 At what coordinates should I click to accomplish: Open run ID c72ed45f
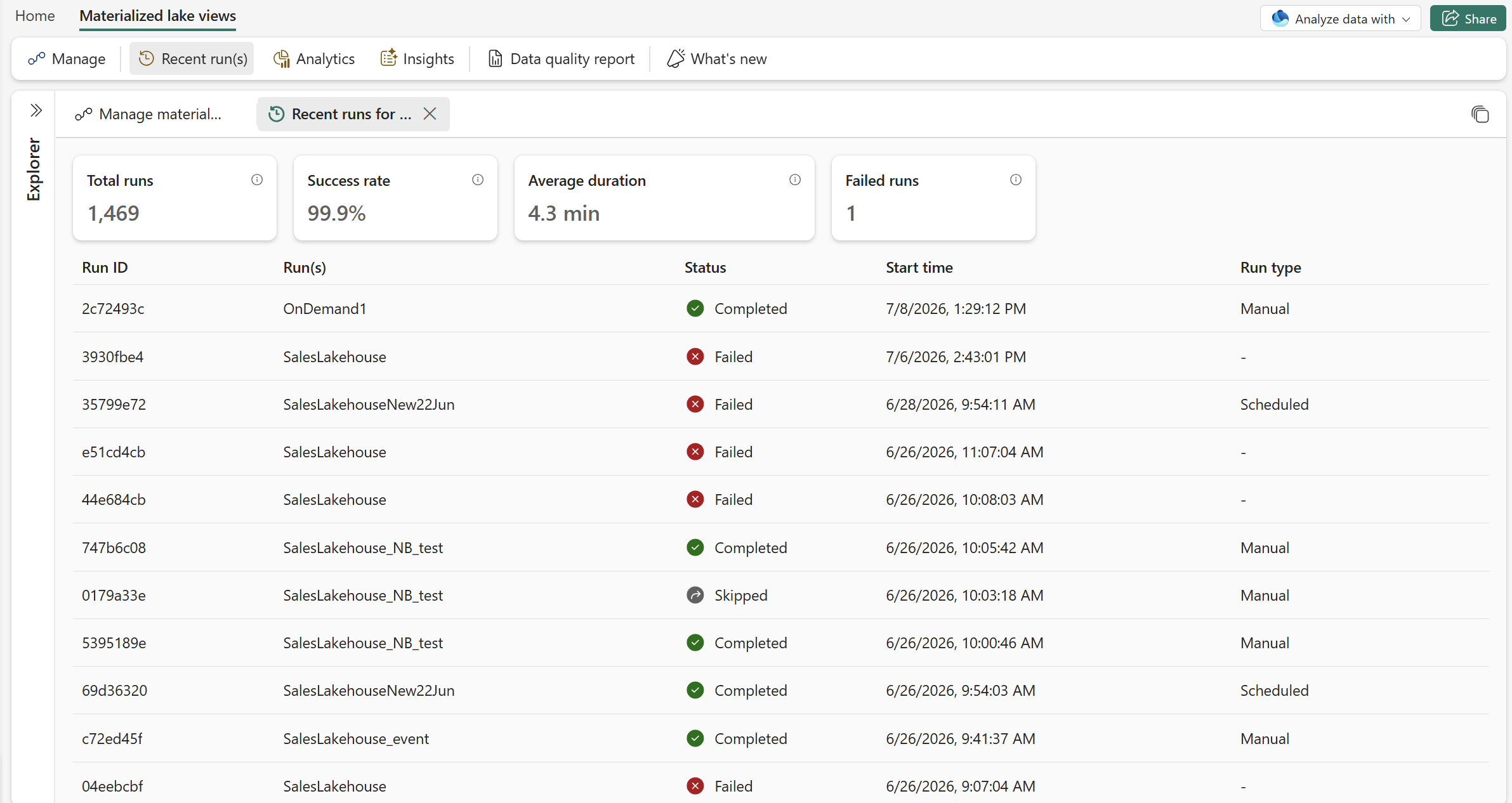click(112, 739)
